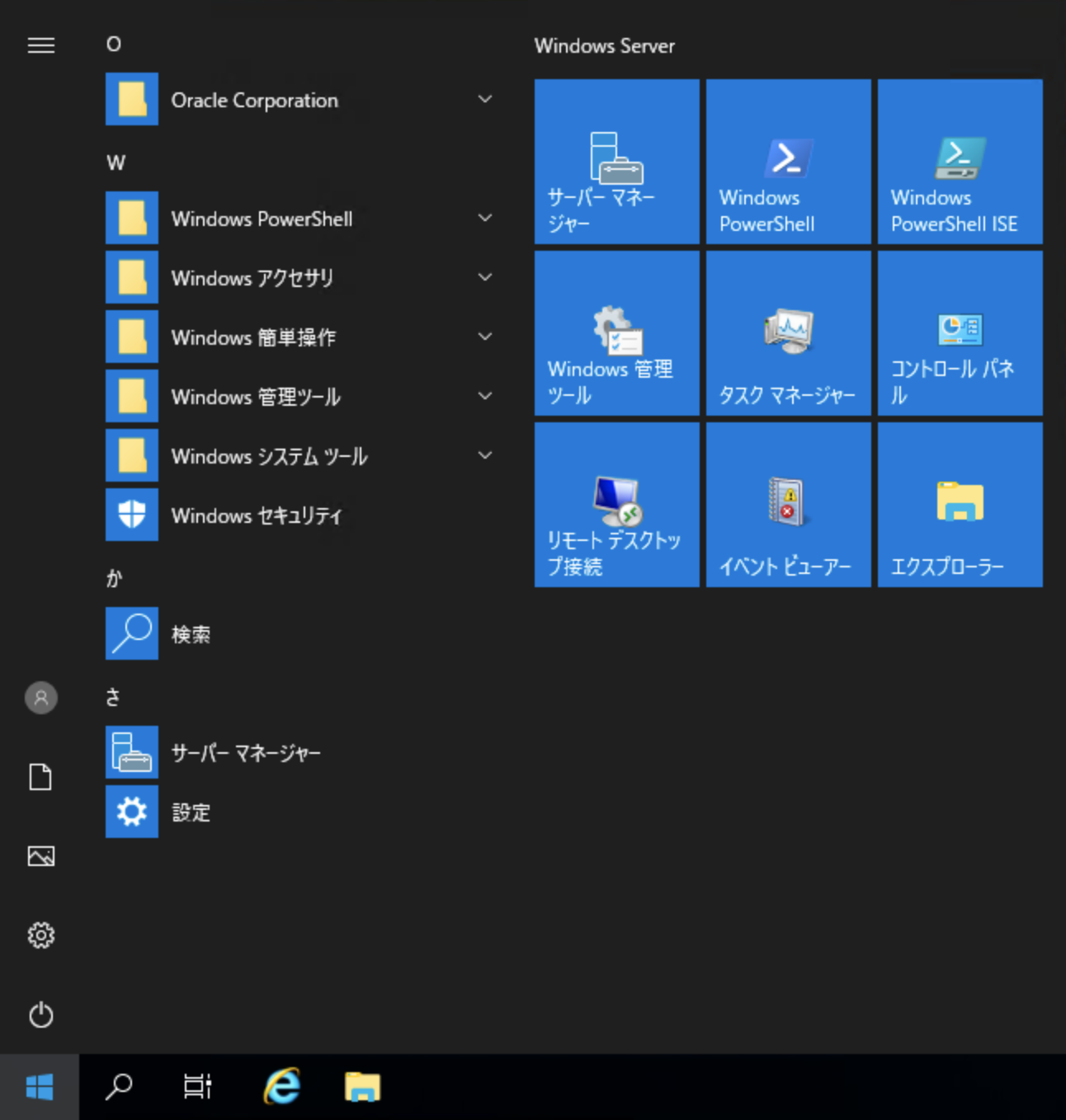The height and width of the screenshot is (1120, 1066).
Task: Open Task View on the taskbar
Action: (x=198, y=1087)
